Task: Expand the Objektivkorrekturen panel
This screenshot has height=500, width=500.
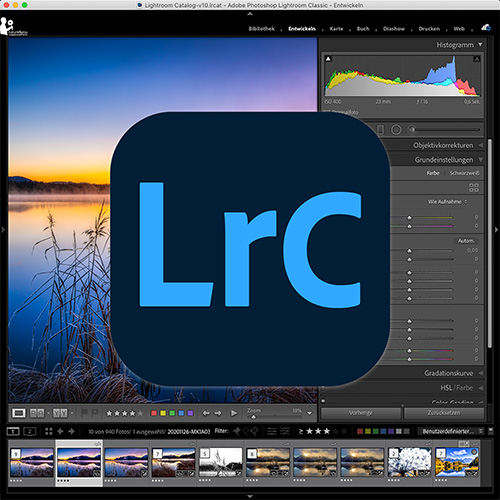Action: 481,145
